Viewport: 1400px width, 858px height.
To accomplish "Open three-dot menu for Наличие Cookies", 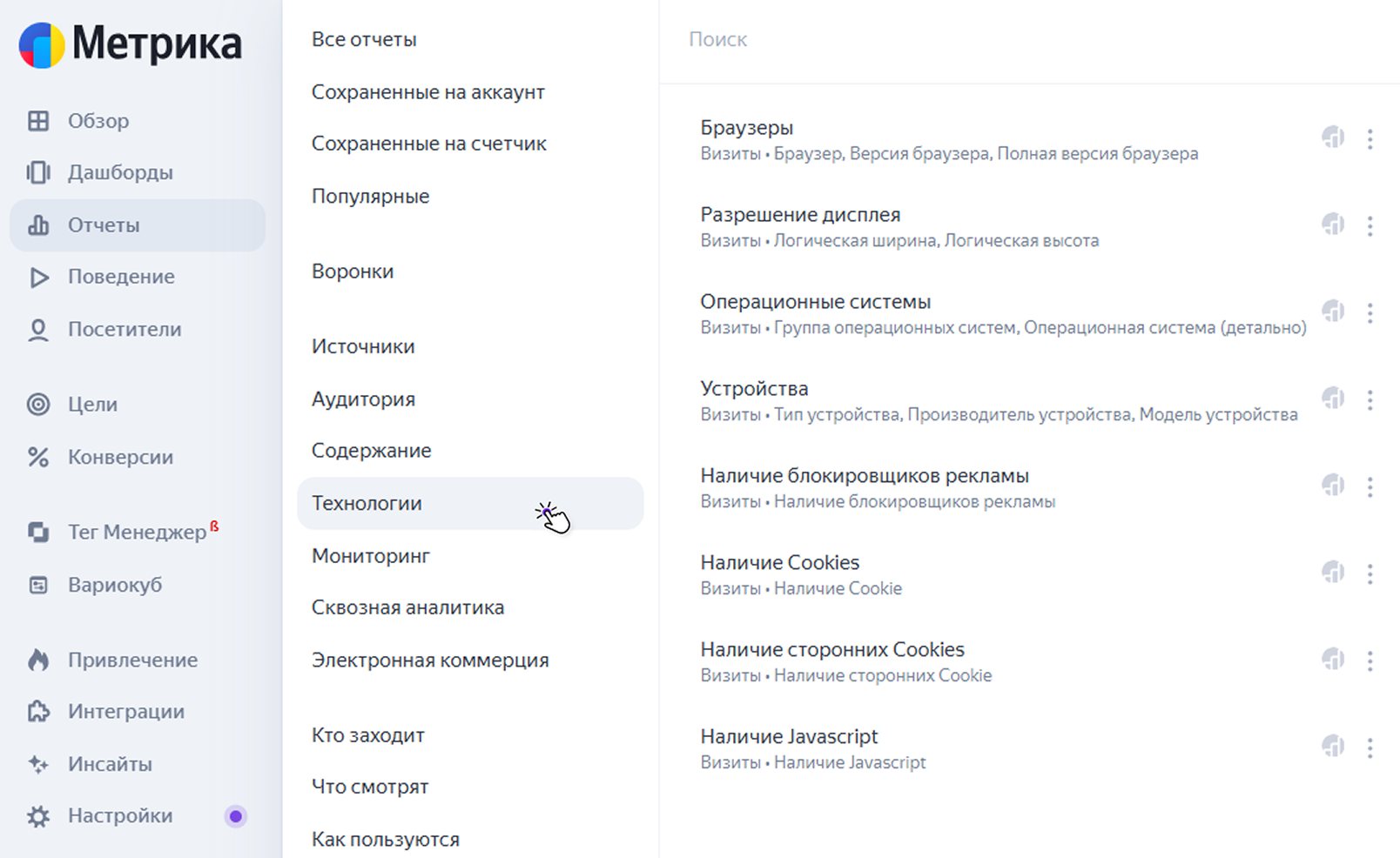I will coord(1370,574).
